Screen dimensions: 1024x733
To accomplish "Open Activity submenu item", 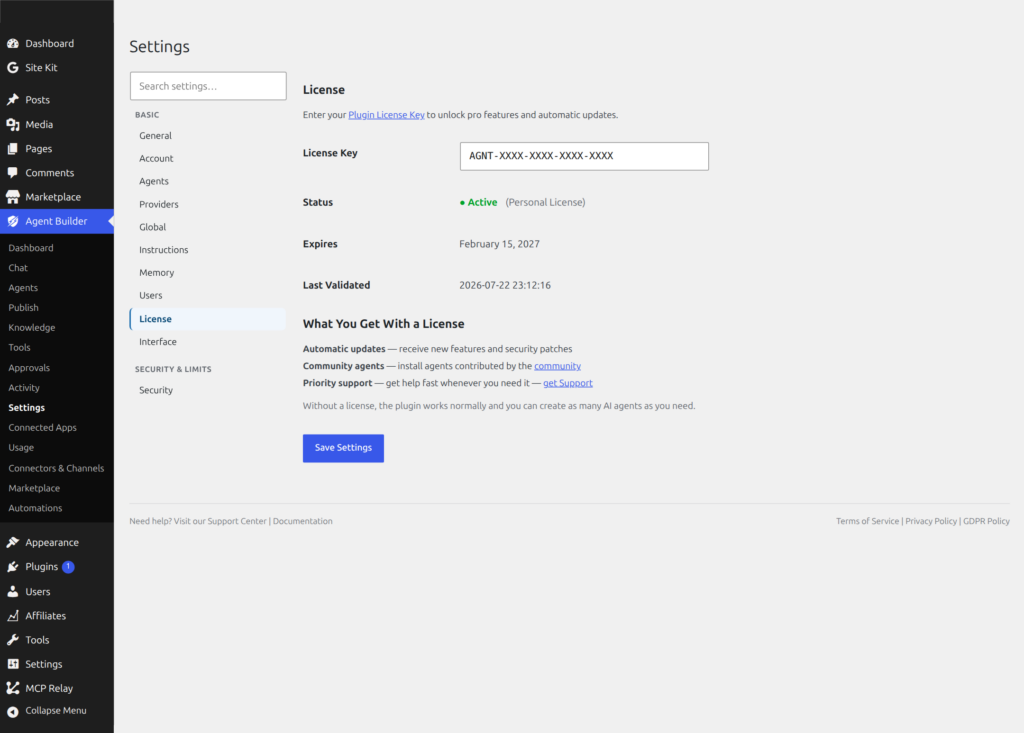I will [24, 388].
